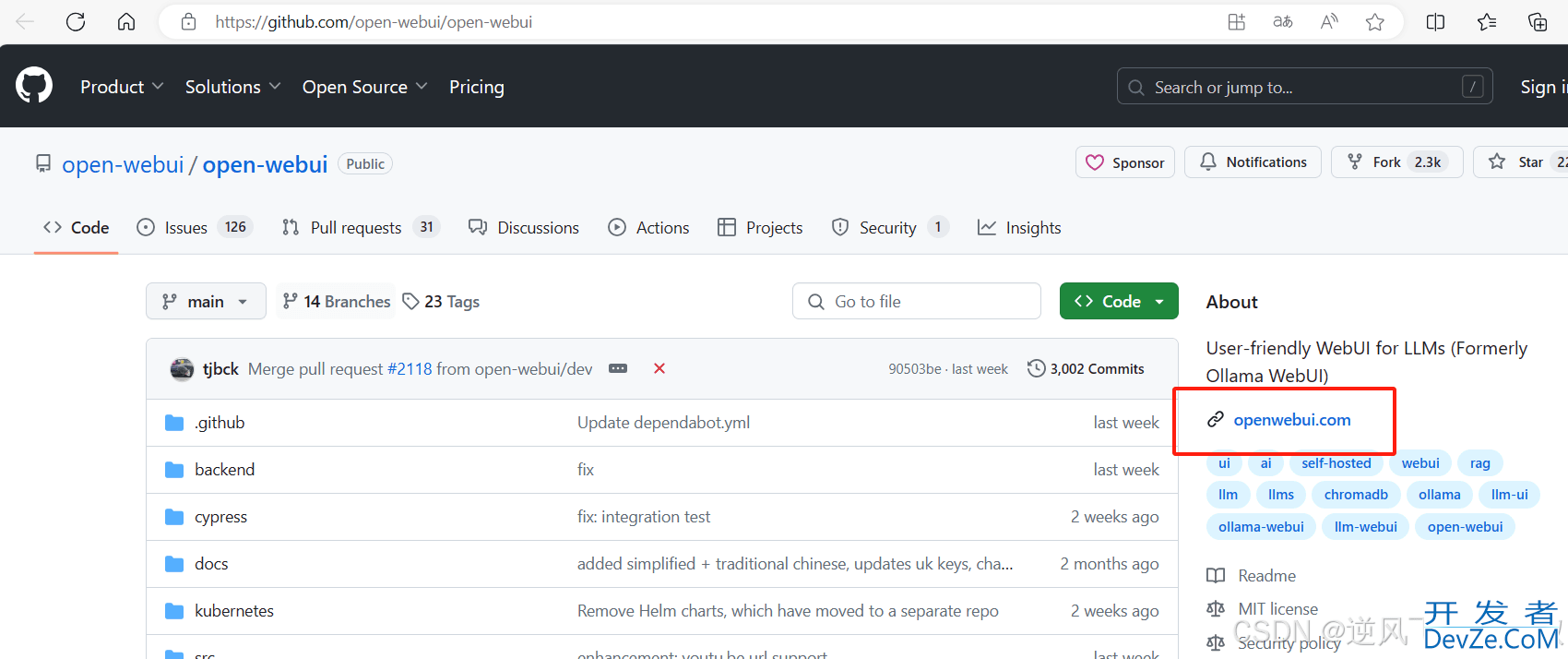Open the openwebui.com link

click(x=1292, y=420)
